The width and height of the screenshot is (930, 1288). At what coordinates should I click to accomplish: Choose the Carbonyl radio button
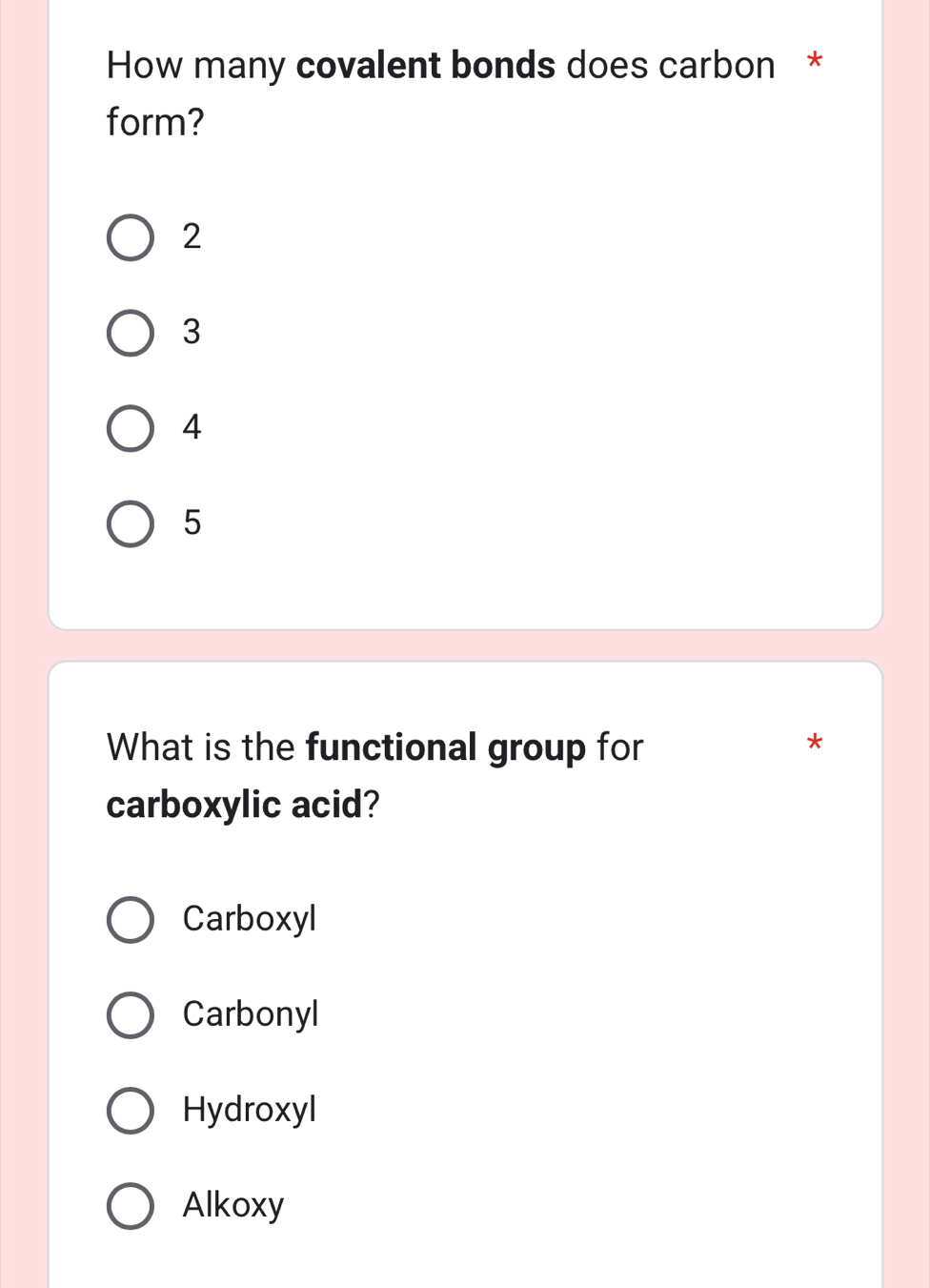point(130,1014)
